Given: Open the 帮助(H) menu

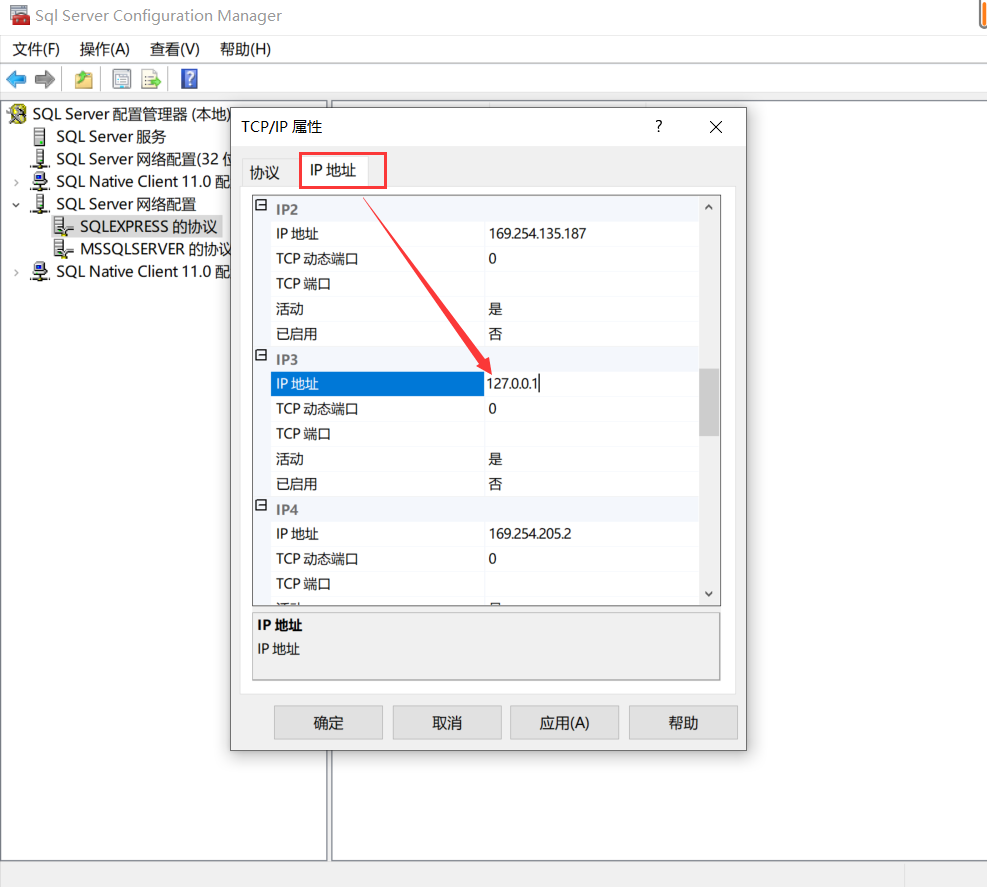Looking at the screenshot, I should (245, 49).
